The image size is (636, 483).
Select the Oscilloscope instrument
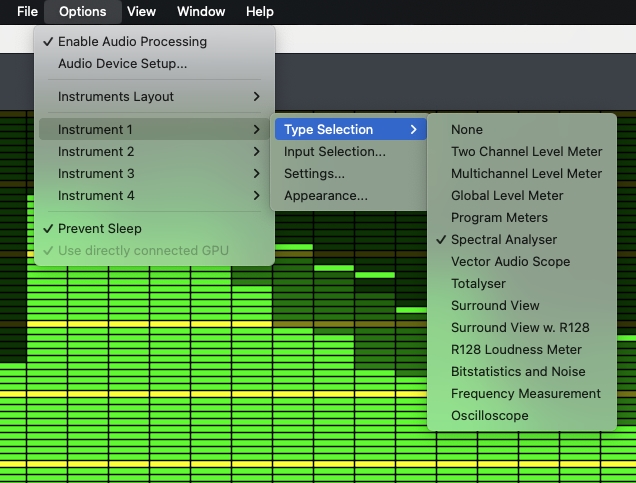click(522, 416)
